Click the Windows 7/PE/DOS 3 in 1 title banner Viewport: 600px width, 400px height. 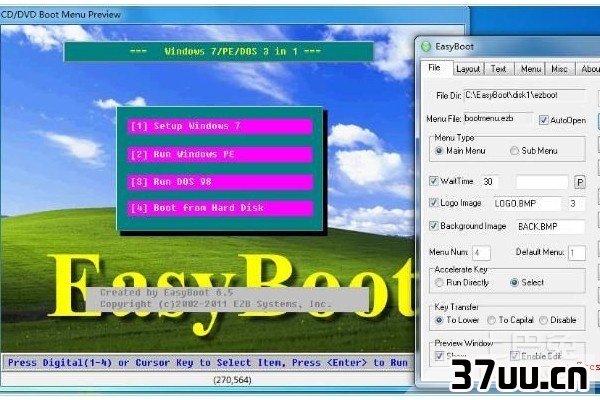(x=218, y=52)
